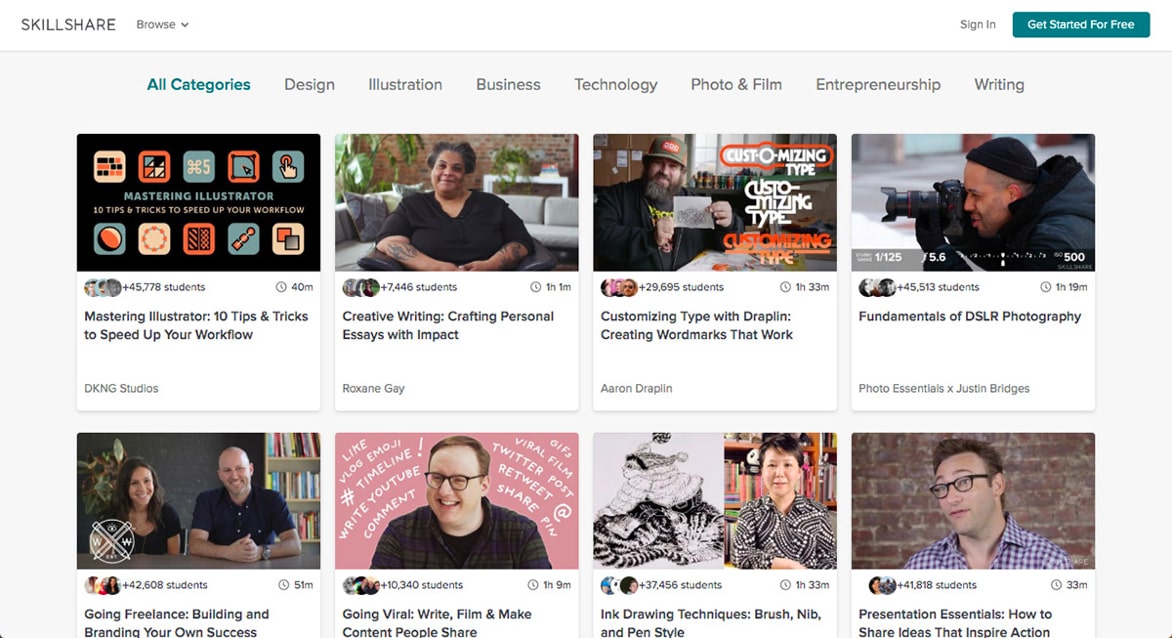This screenshot has height=638, width=1172.
Task: Open DSLR Photography class thumbnail
Action: pos(973,202)
